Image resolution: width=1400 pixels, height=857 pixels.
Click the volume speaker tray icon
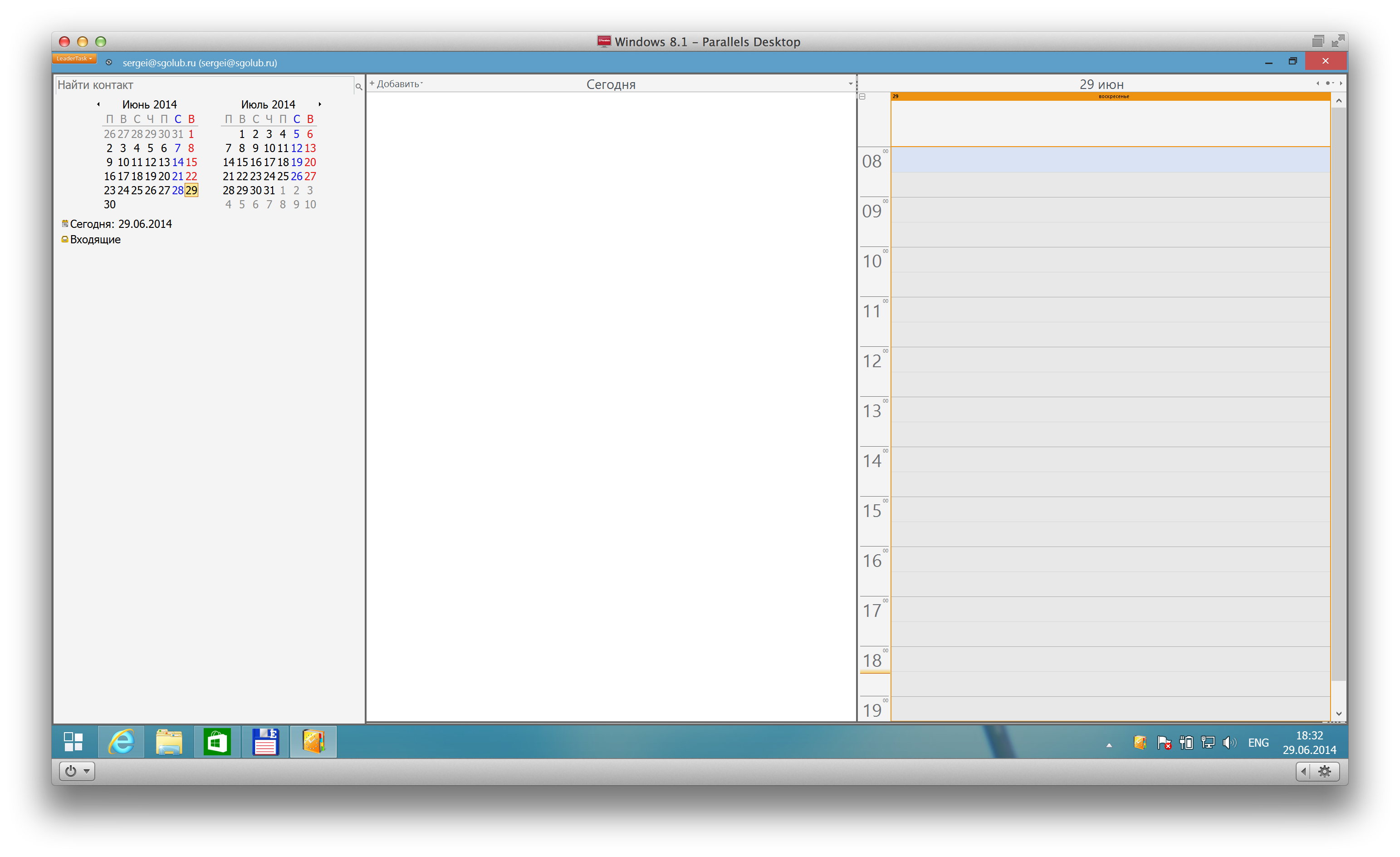click(x=1229, y=743)
